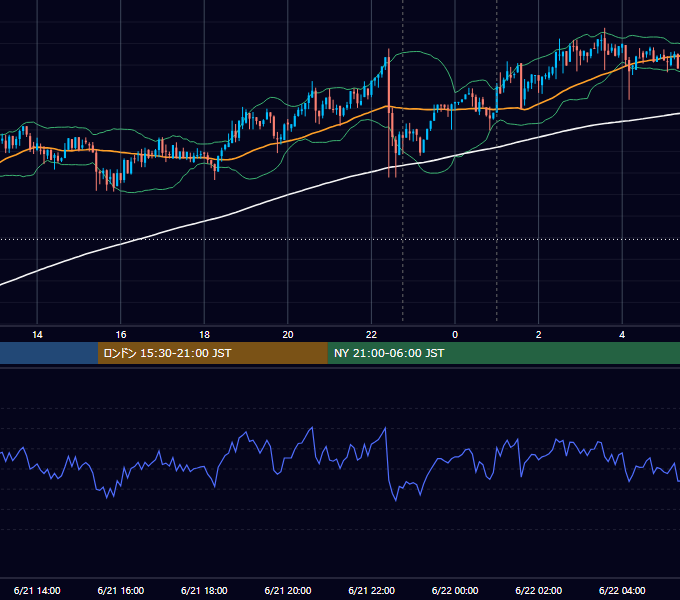680x600 pixels.
Task: Click the hour label 0 on the chart axis
Action: 455,335
